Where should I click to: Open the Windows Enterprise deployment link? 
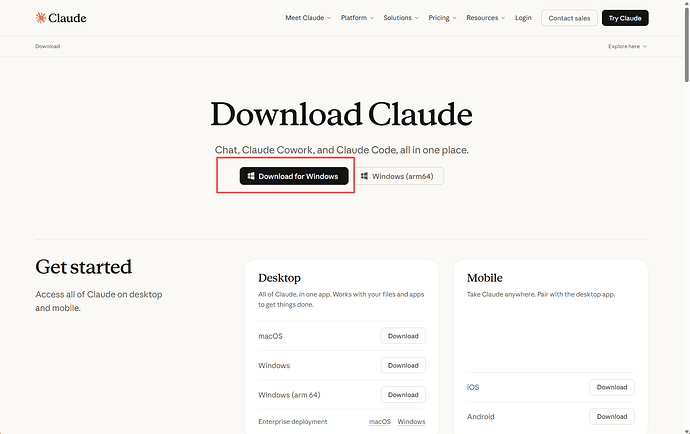(x=411, y=422)
